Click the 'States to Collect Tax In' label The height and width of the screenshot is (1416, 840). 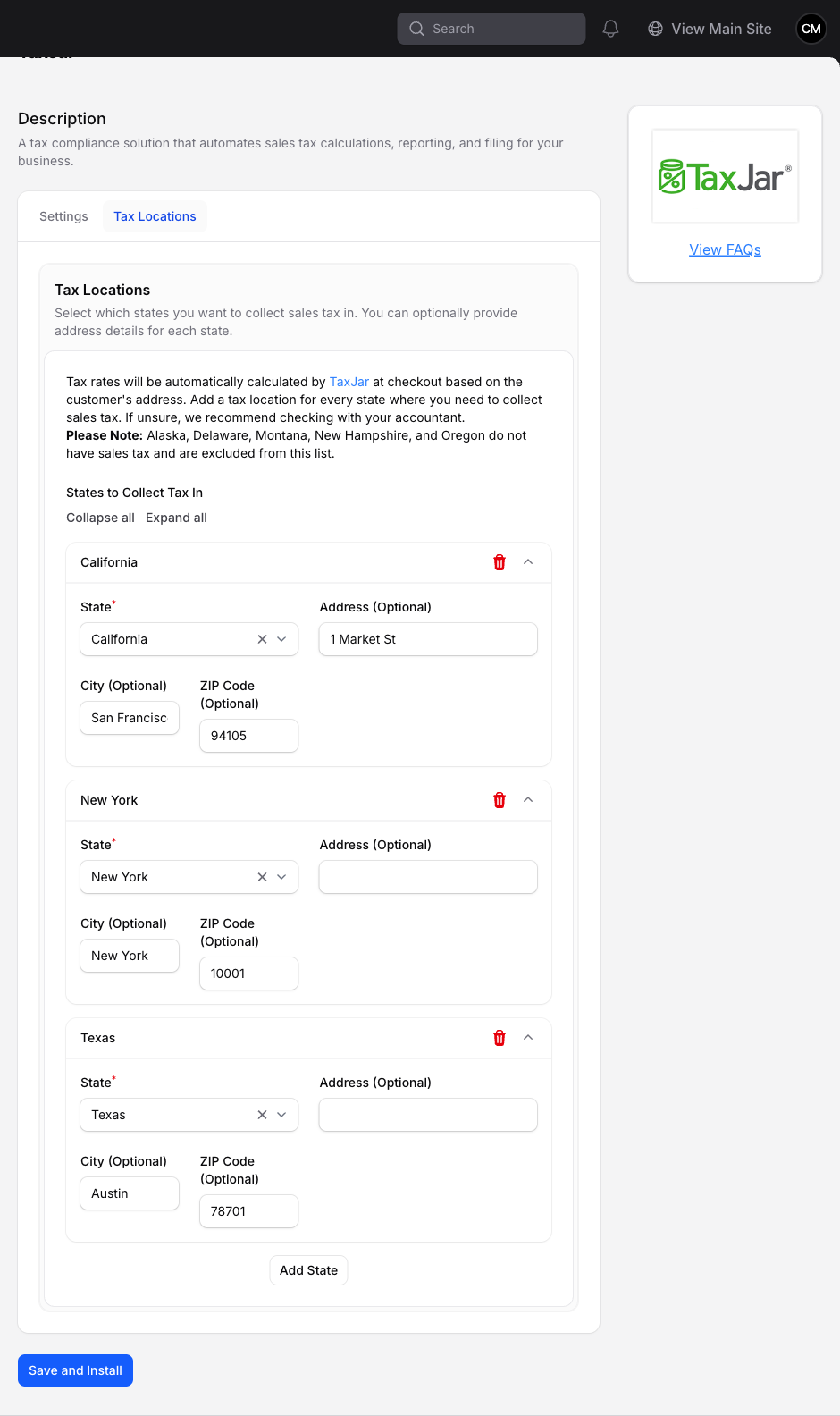click(x=134, y=493)
